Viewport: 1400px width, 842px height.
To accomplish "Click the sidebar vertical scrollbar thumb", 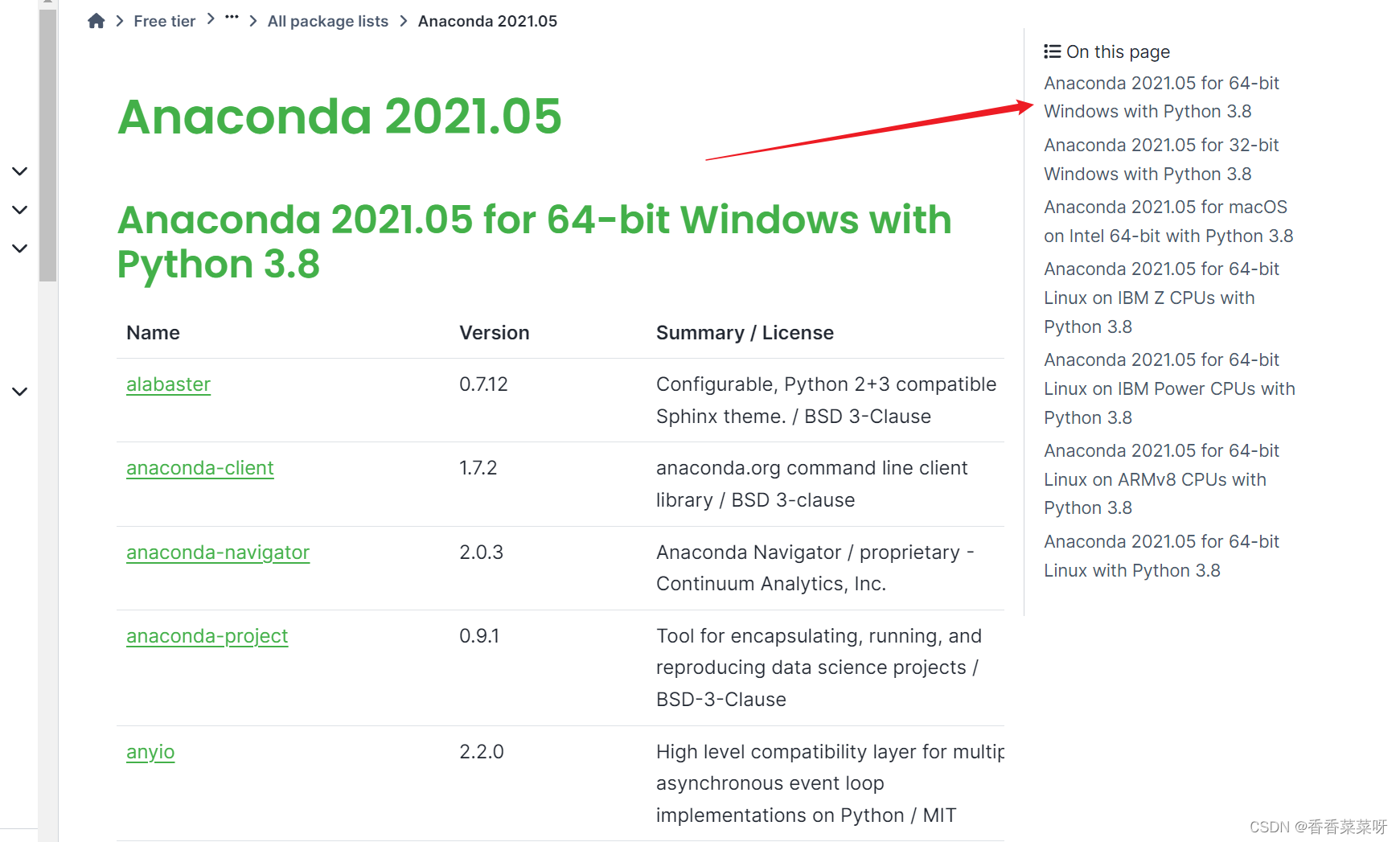I will pos(47,145).
